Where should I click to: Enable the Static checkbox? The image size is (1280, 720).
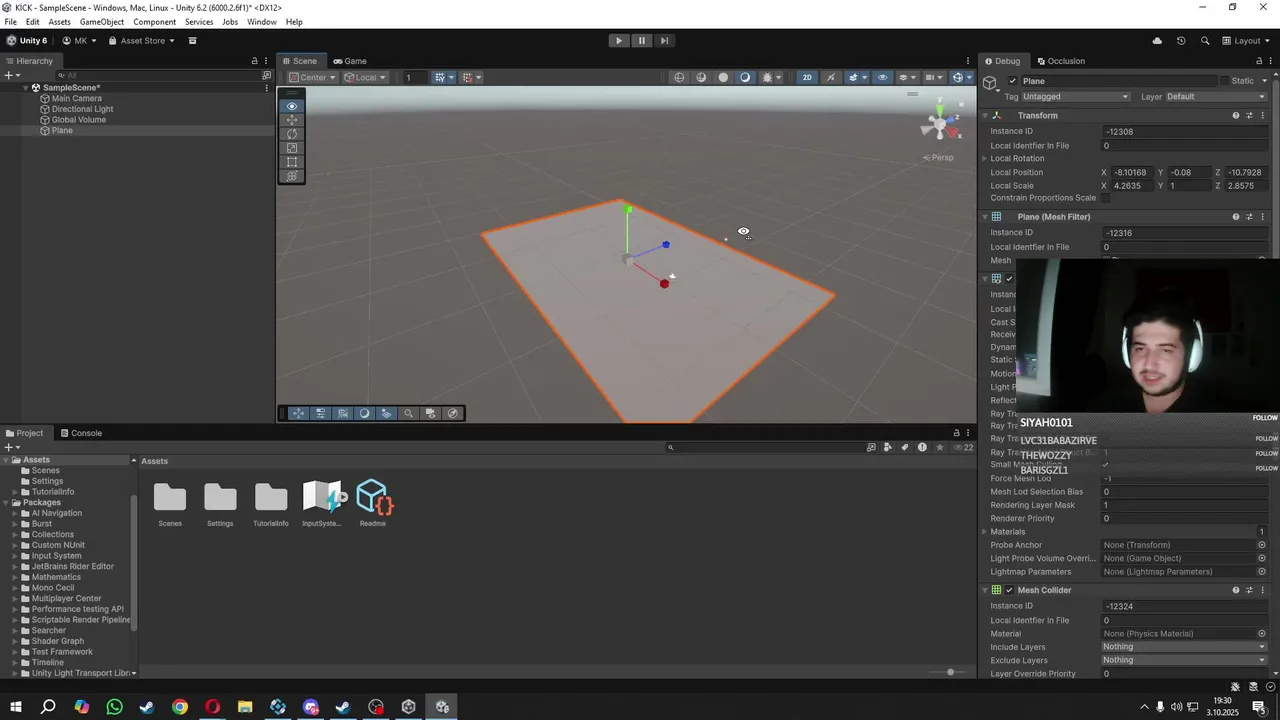coord(1223,81)
